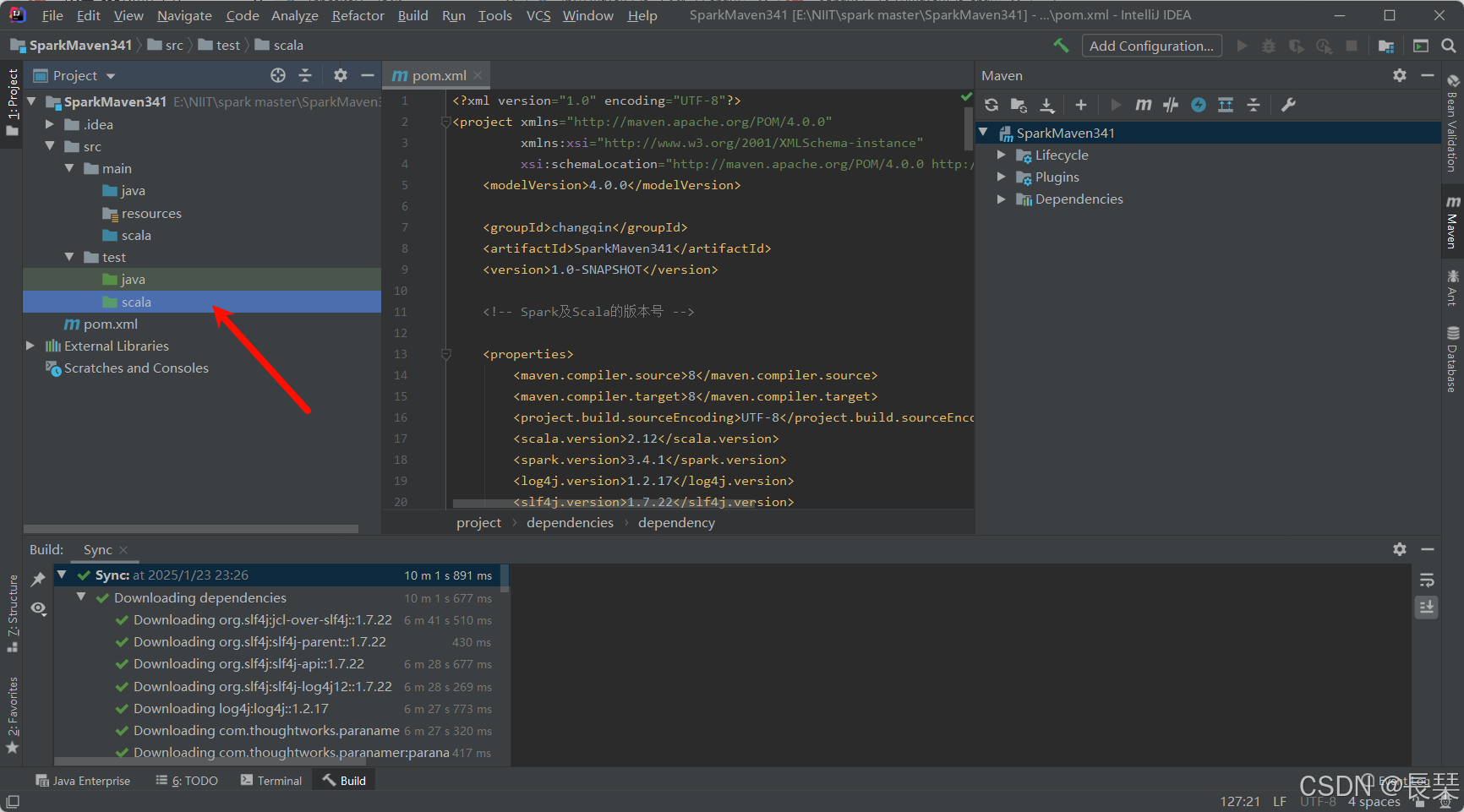Collapse the main folder
Image resolution: width=1464 pixels, height=812 pixels.
(69, 168)
